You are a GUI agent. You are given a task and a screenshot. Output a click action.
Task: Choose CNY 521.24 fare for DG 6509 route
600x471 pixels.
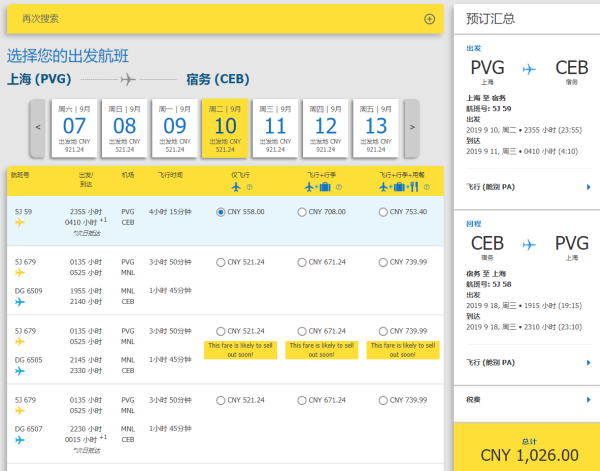click(x=221, y=262)
